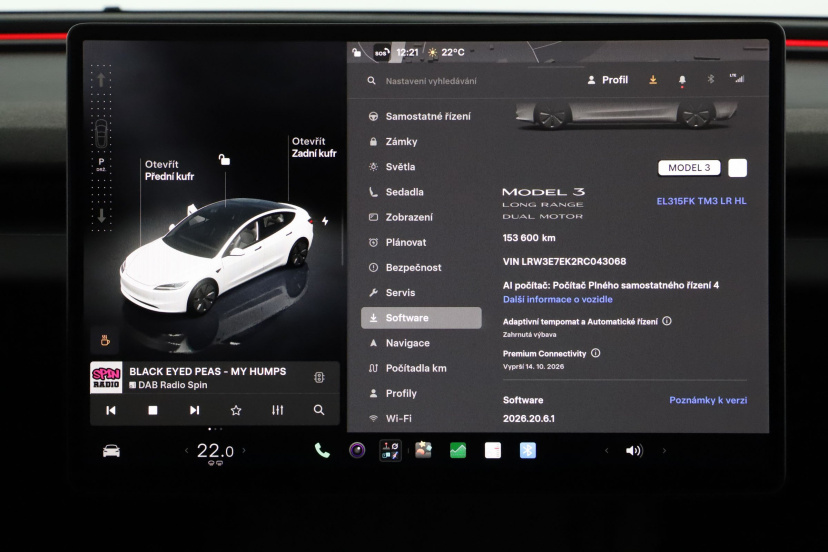Click the 22°C weather indicator
Screen dimensions: 828x552
(447, 52)
